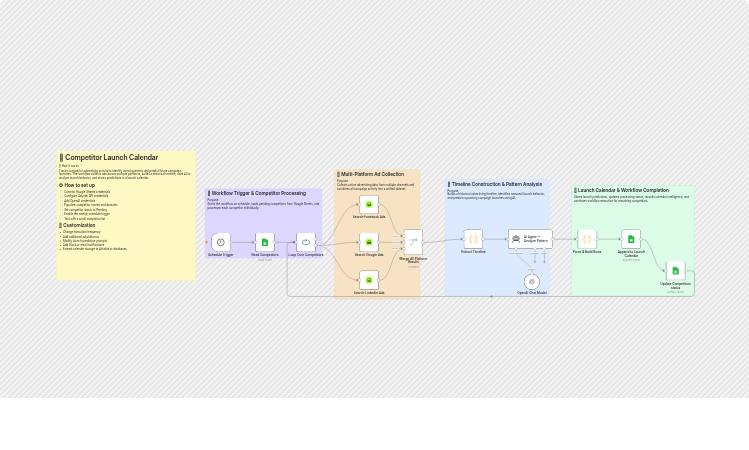Select the Update Competitors status node
The height and width of the screenshot is (450, 749).
click(675, 271)
